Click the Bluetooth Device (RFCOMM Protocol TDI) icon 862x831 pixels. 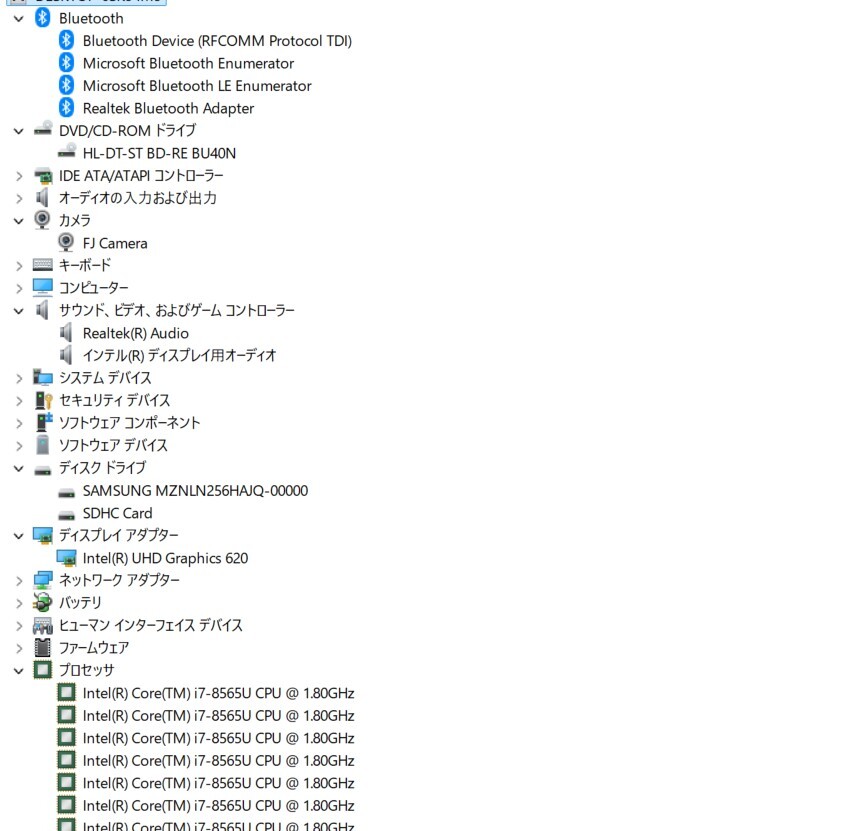click(x=67, y=40)
